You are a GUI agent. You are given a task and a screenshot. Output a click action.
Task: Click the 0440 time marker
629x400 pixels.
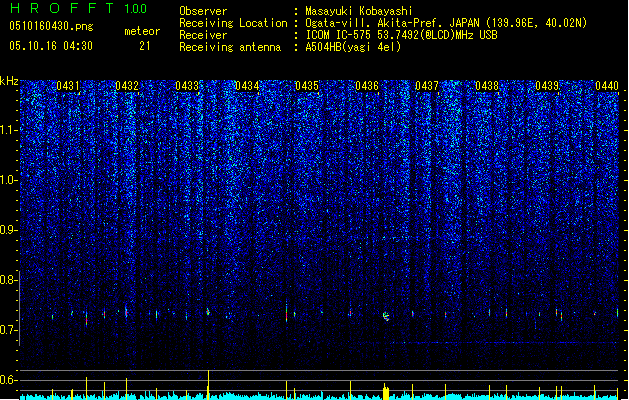coord(607,86)
